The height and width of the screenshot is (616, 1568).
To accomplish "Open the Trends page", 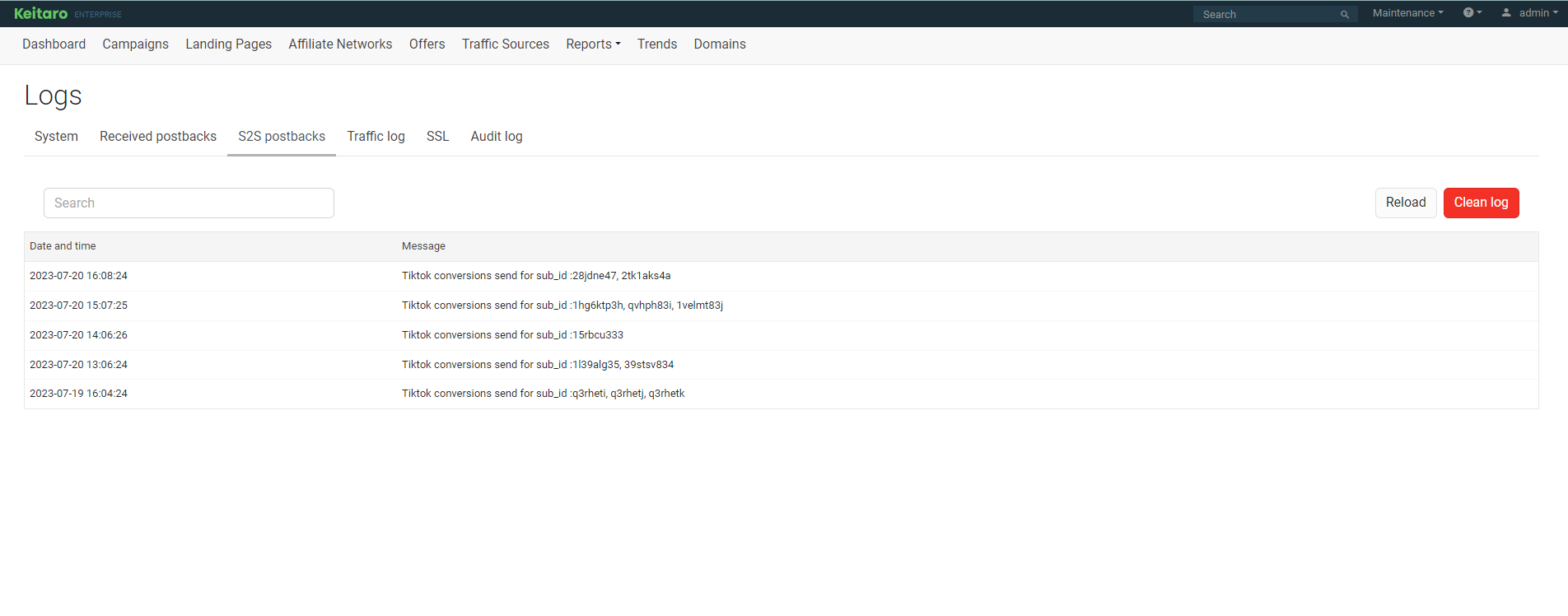I will (x=656, y=44).
